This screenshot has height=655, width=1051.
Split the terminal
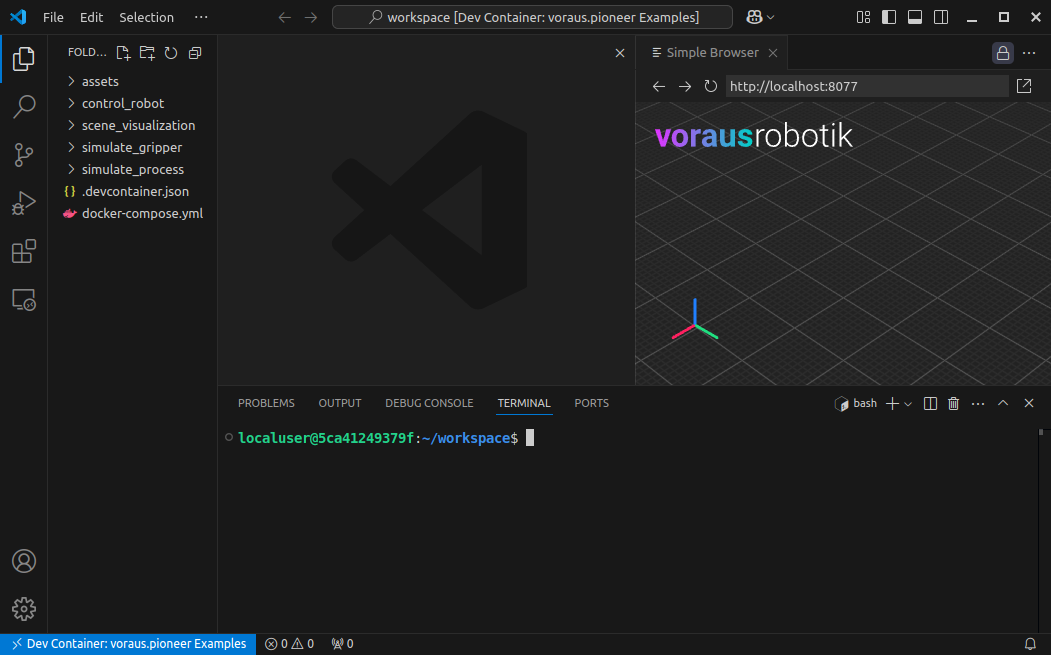pos(930,404)
